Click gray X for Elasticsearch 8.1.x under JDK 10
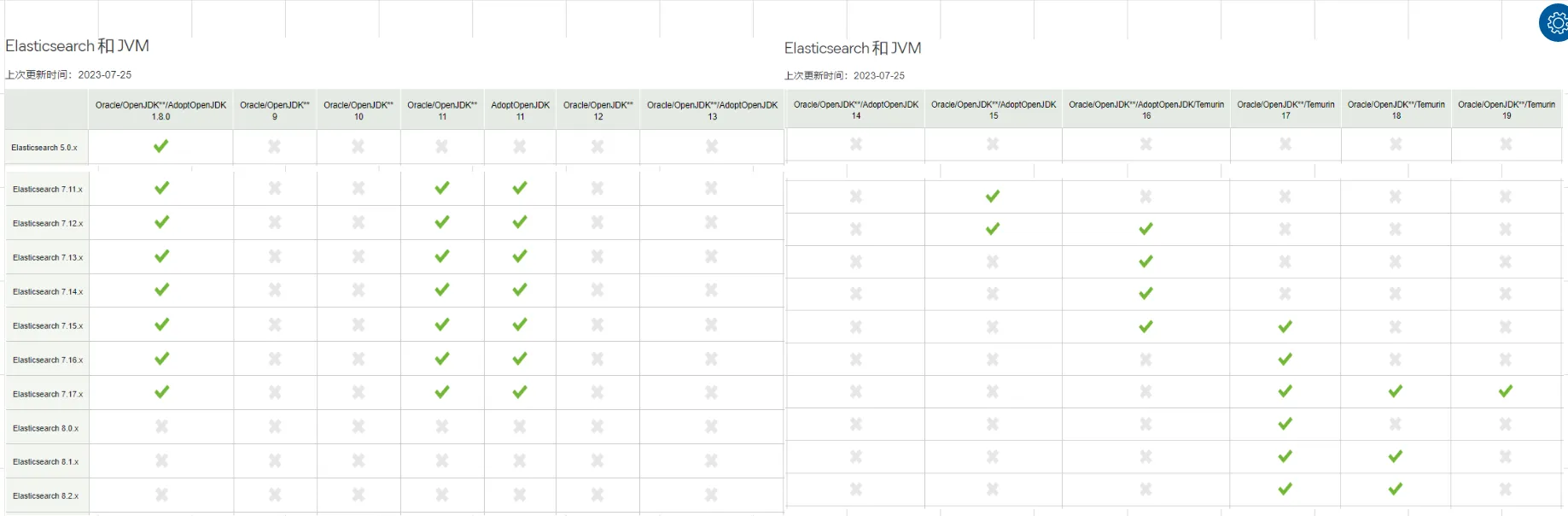 coord(358,460)
